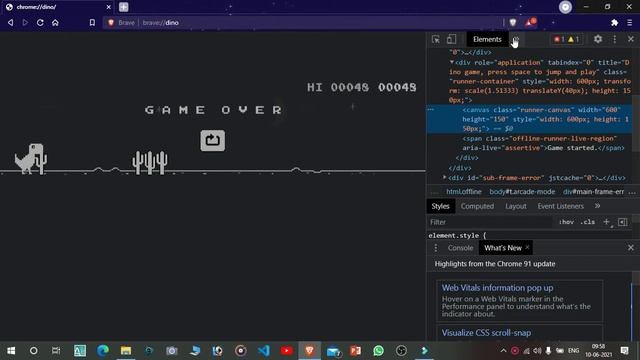This screenshot has width=640, height=360.
Task: Reload the dino page
Action: tap(40, 22)
